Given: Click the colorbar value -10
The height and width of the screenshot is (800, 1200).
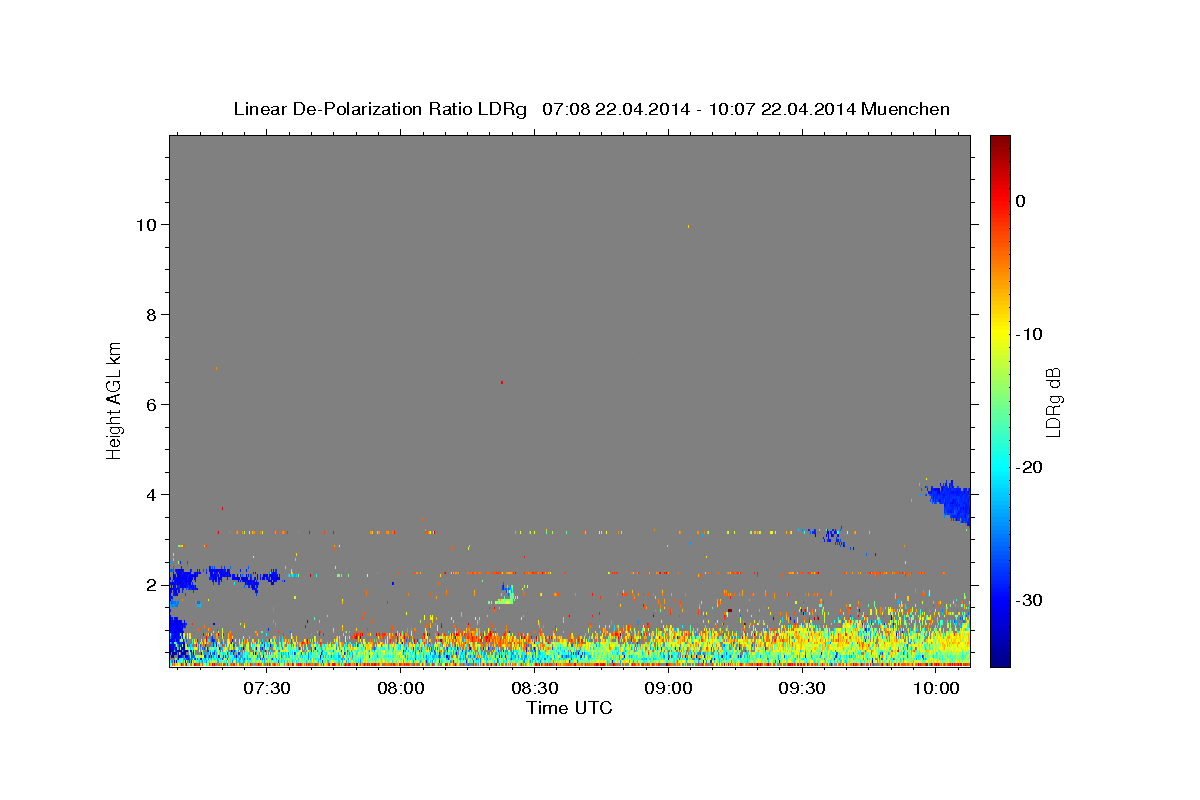Looking at the screenshot, I should pyautogui.click(x=1030, y=334).
